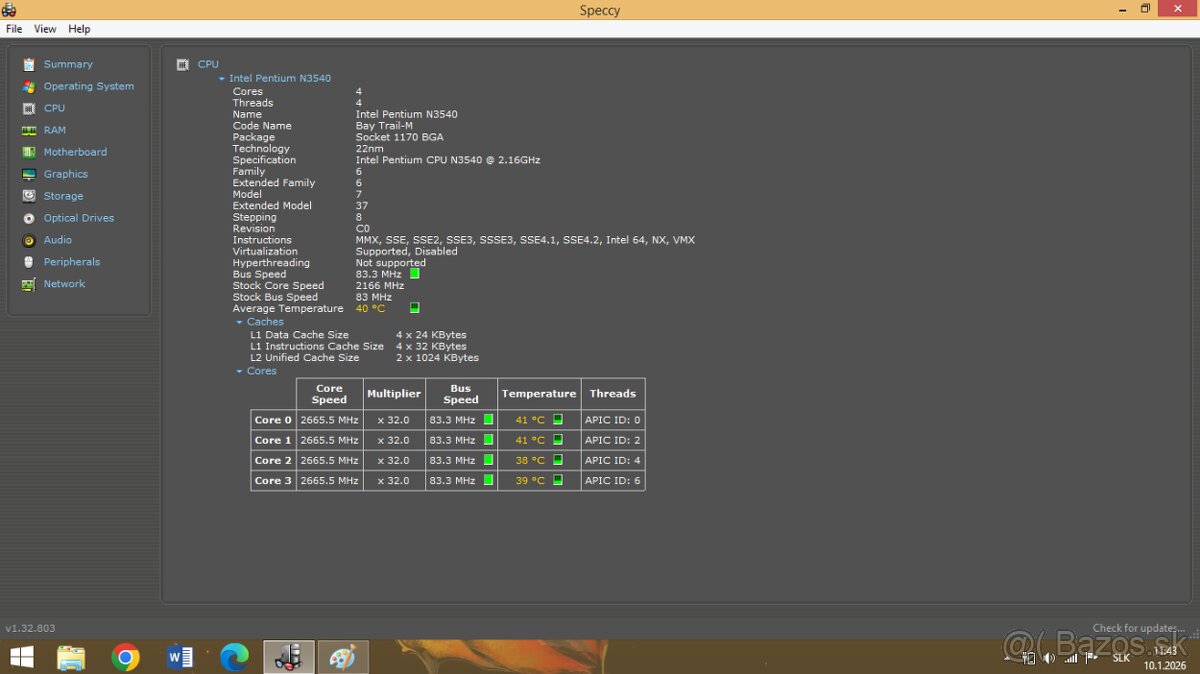Open the Network section icon
Image resolution: width=1200 pixels, height=674 pixels.
click(x=30, y=283)
